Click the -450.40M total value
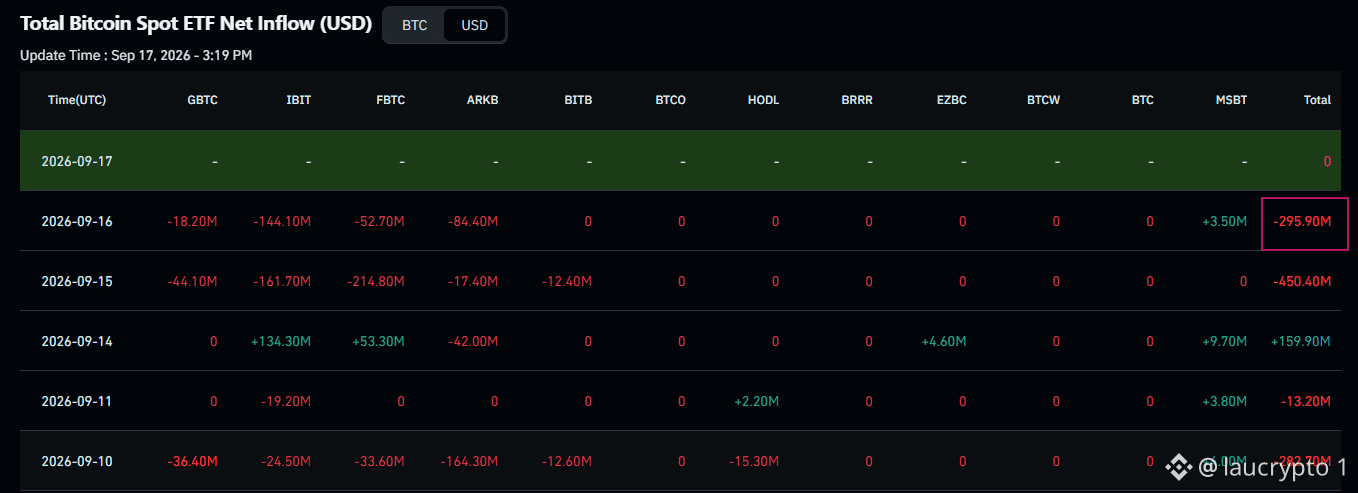 (1302, 281)
